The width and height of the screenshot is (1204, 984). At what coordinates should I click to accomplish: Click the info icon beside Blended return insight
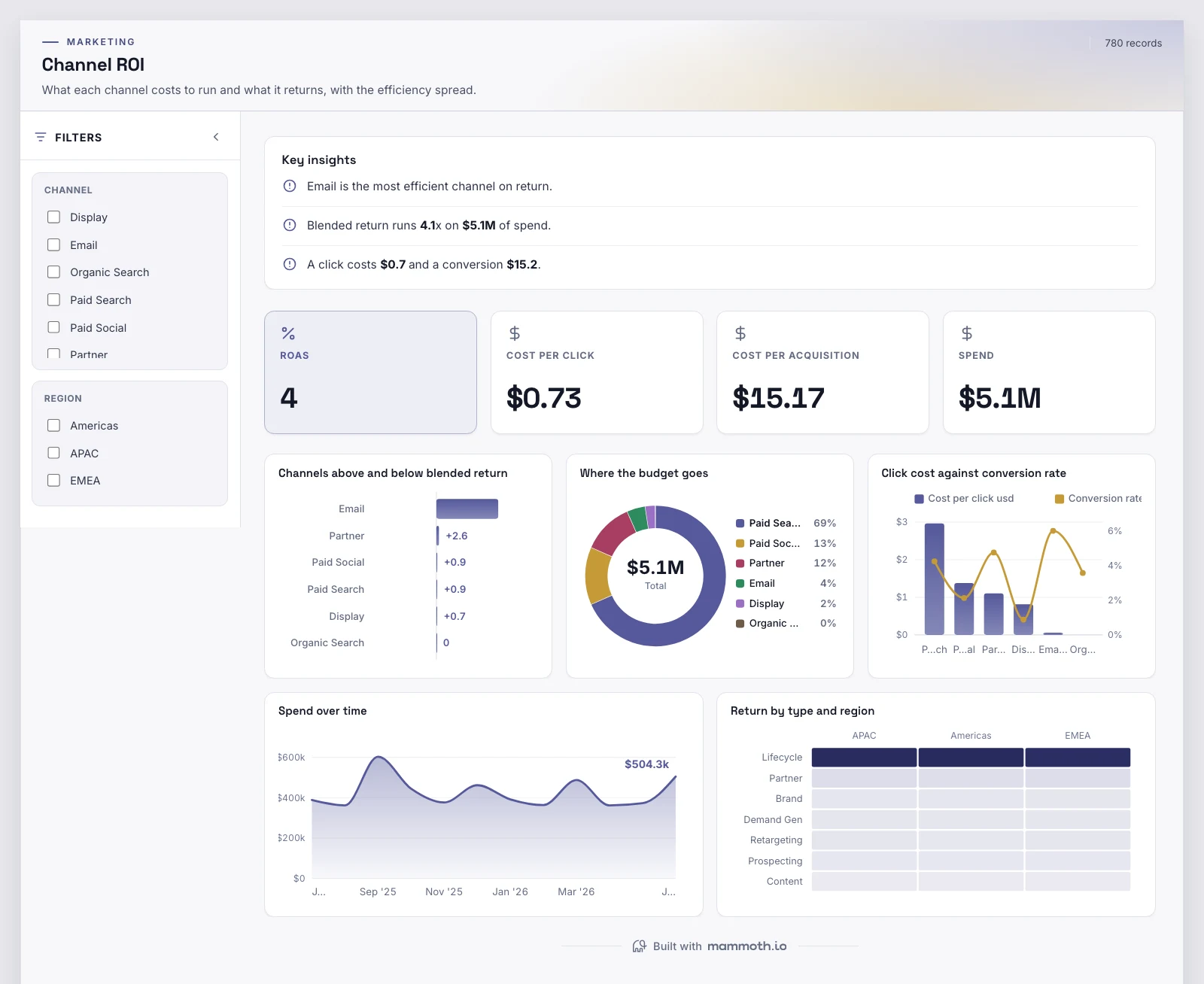(290, 225)
